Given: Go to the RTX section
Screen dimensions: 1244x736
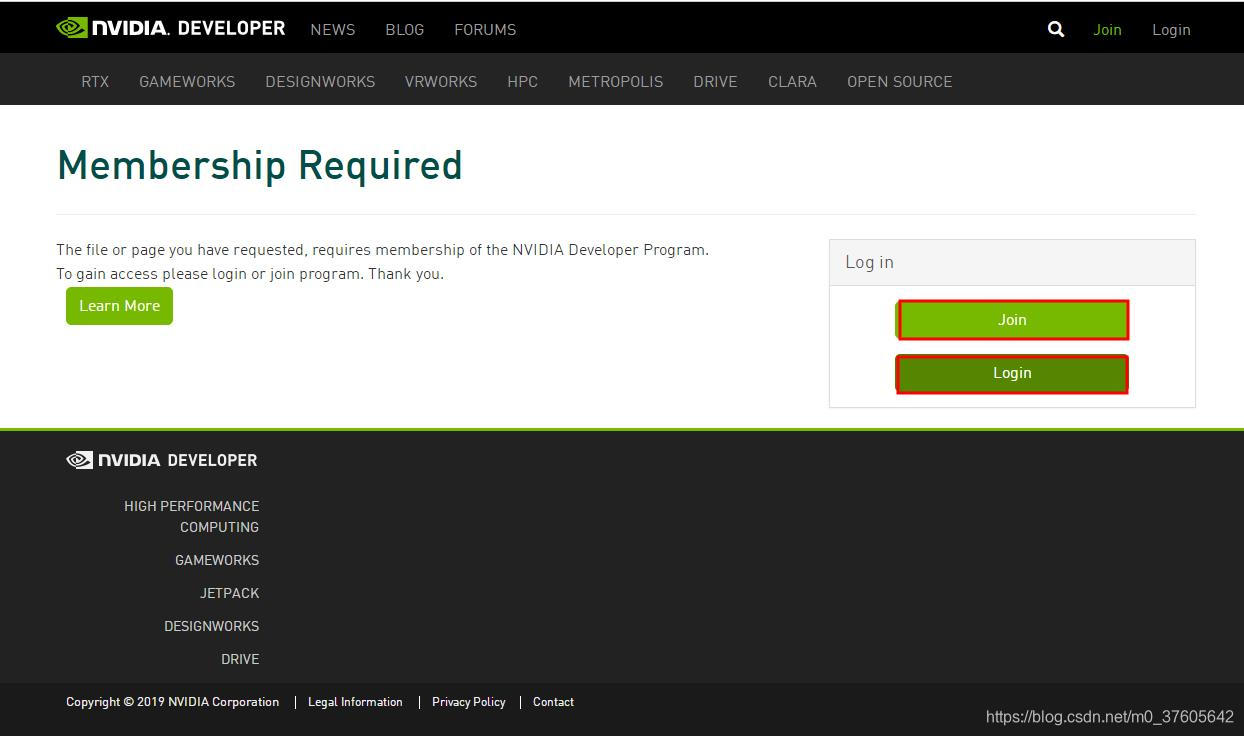Looking at the screenshot, I should [95, 81].
